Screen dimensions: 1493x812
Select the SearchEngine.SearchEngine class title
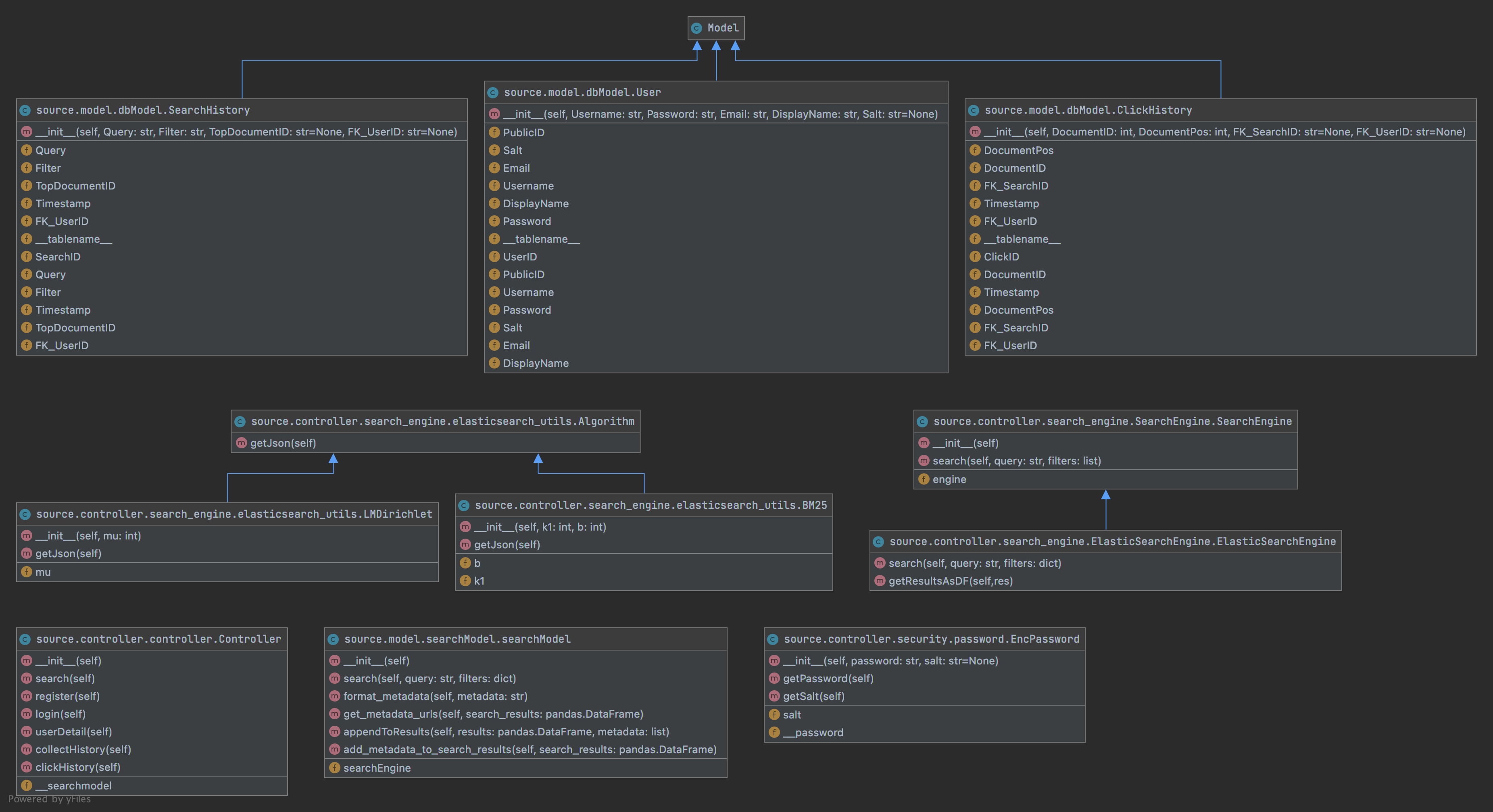click(1113, 421)
